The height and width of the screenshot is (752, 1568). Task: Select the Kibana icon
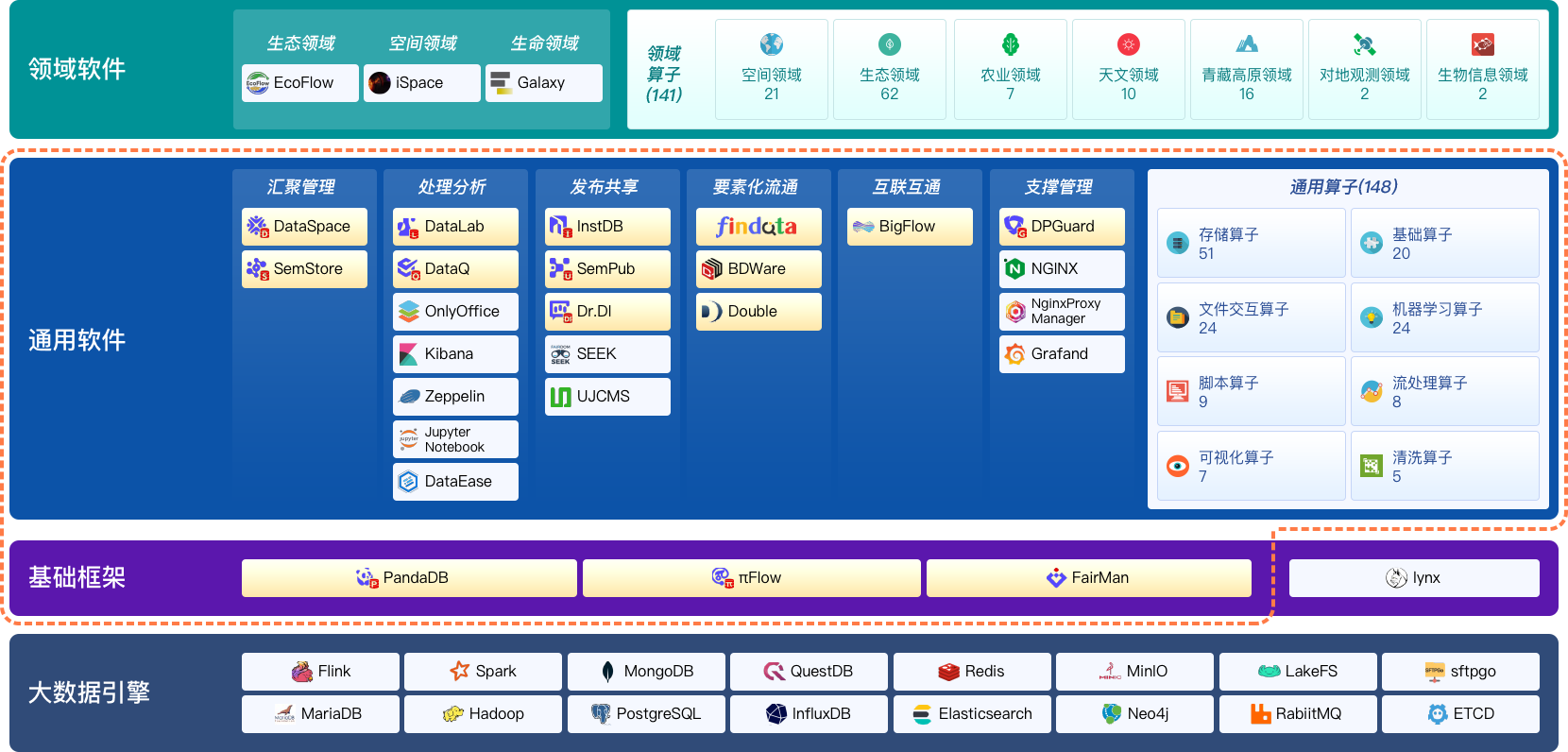point(408,354)
